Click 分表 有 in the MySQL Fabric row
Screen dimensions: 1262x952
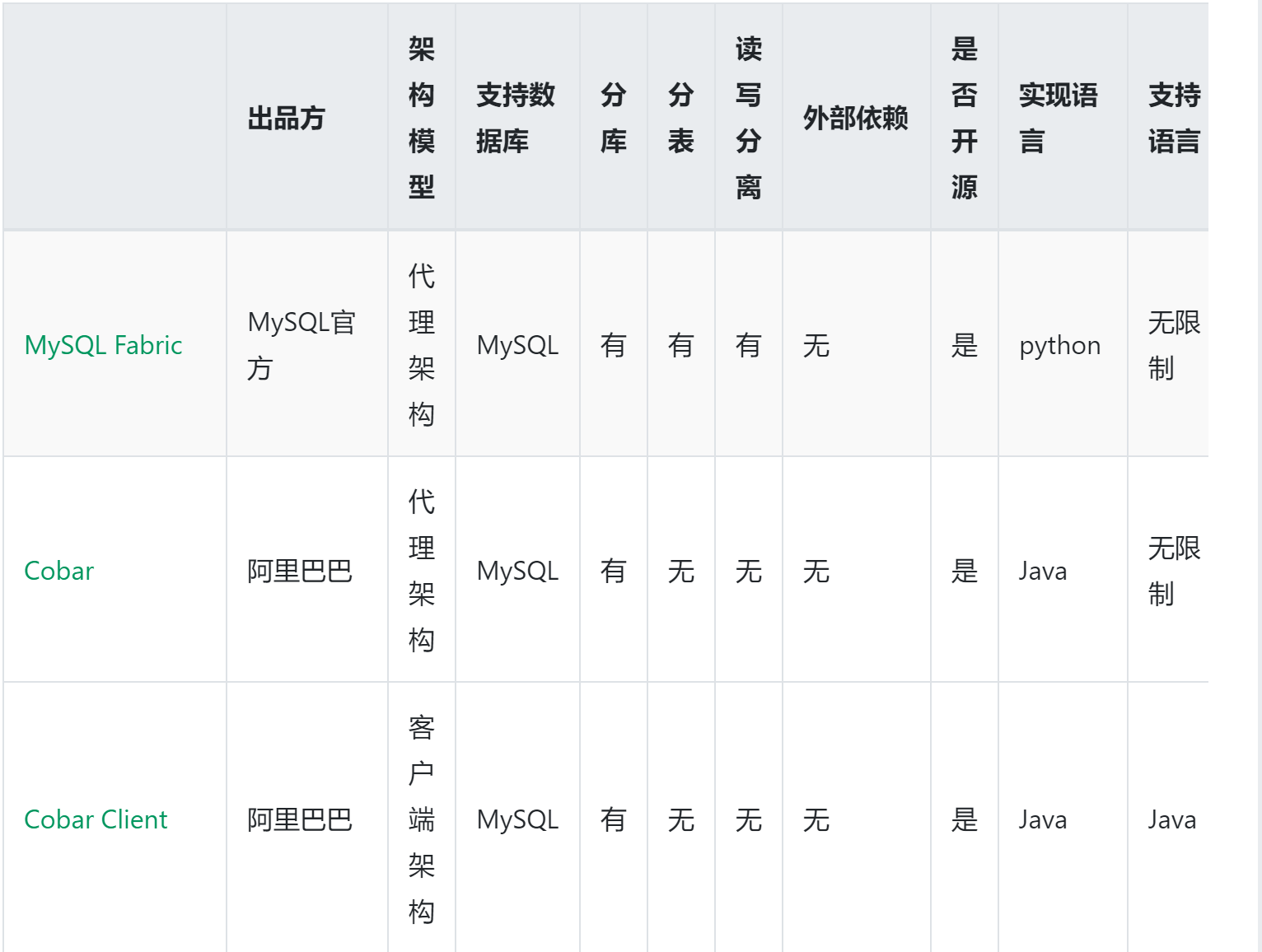pyautogui.click(x=681, y=345)
